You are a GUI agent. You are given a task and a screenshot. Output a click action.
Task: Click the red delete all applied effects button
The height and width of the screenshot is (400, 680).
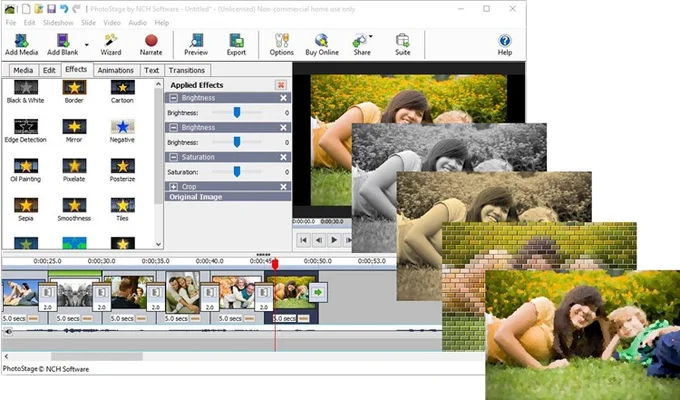(281, 85)
